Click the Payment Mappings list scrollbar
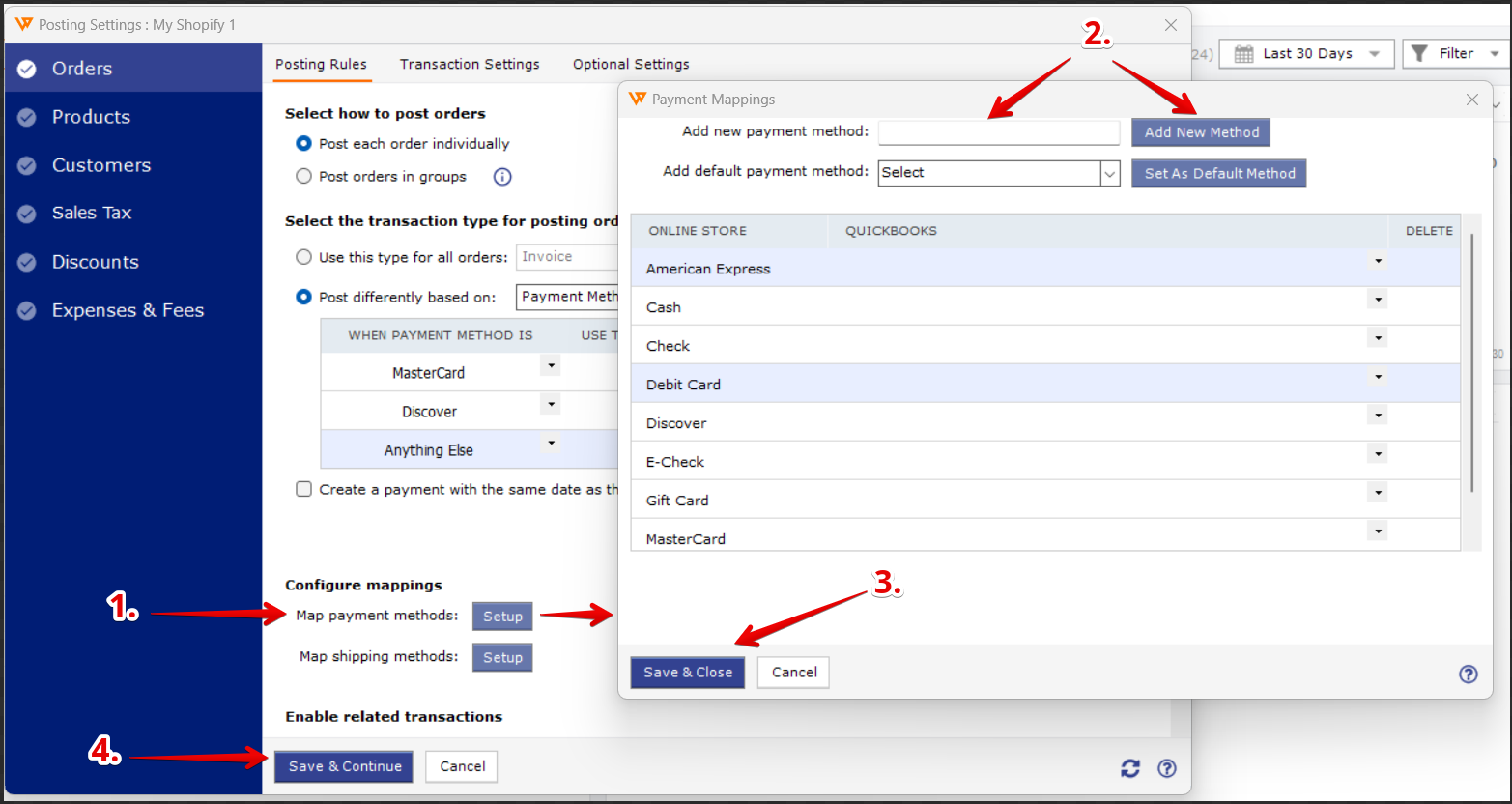The height and width of the screenshot is (804, 1512). pos(1472,362)
